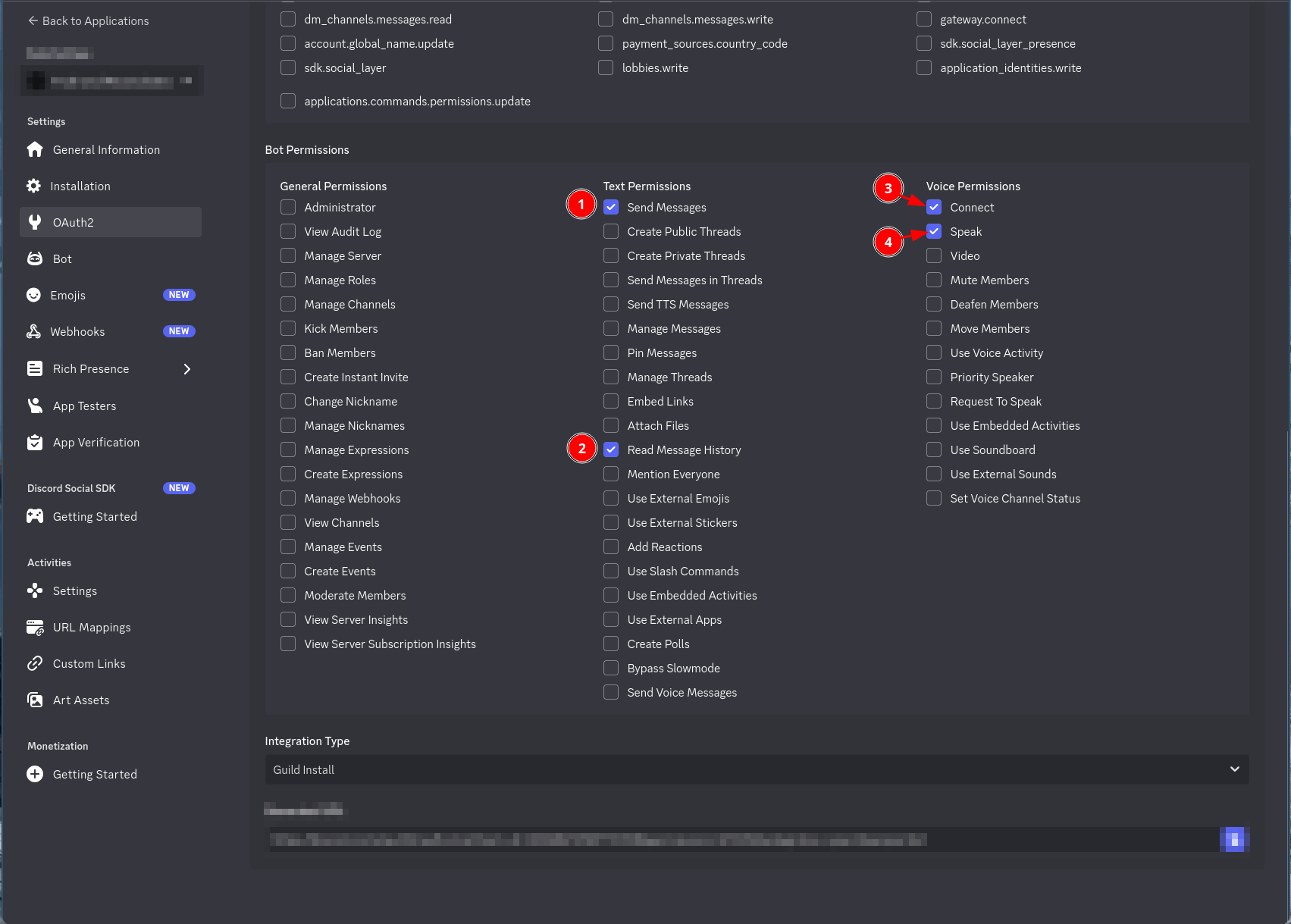Expand the Rich Presence submenu chevron
The height and width of the screenshot is (924, 1291).
(x=187, y=369)
